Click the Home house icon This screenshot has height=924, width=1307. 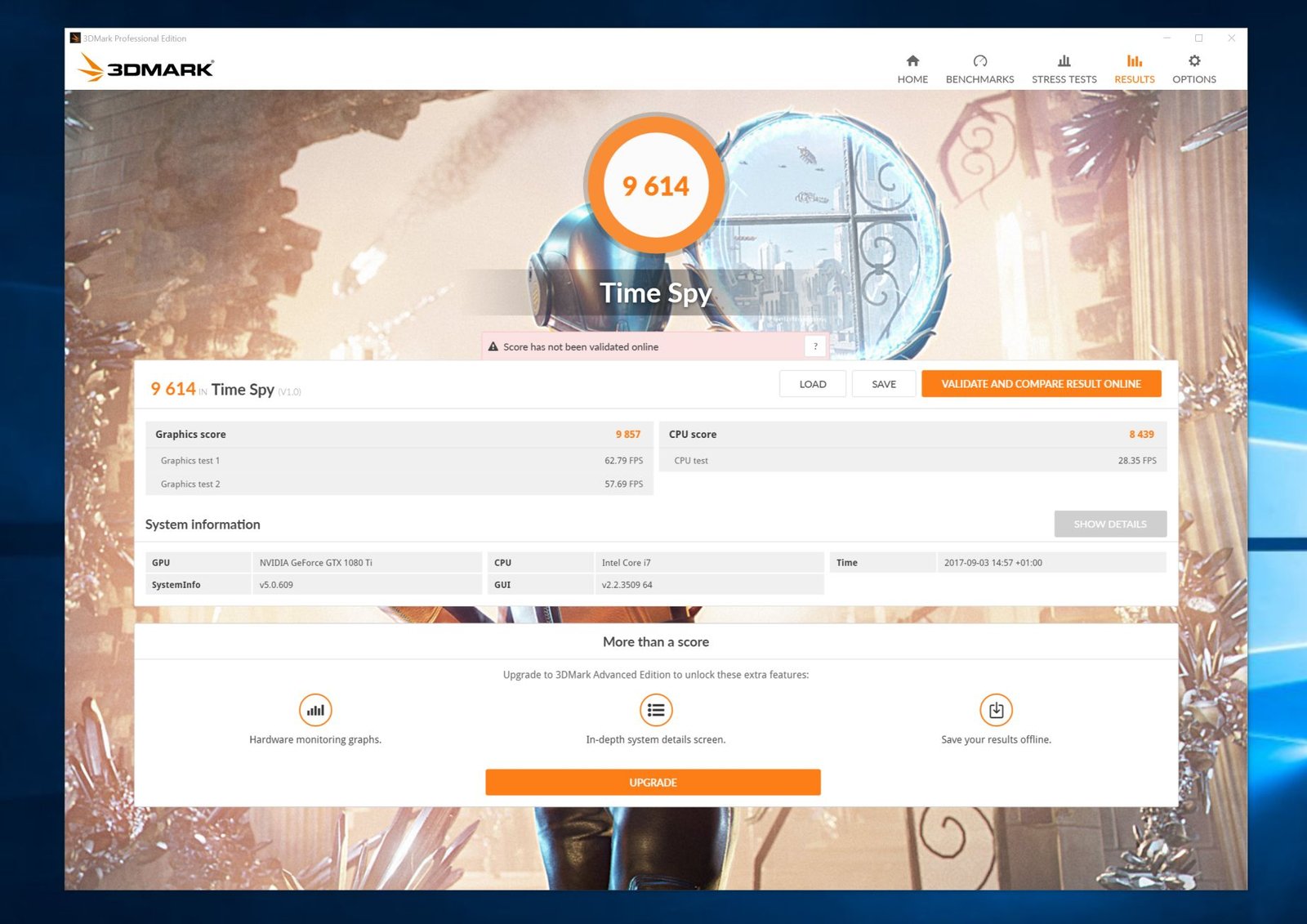(x=912, y=60)
